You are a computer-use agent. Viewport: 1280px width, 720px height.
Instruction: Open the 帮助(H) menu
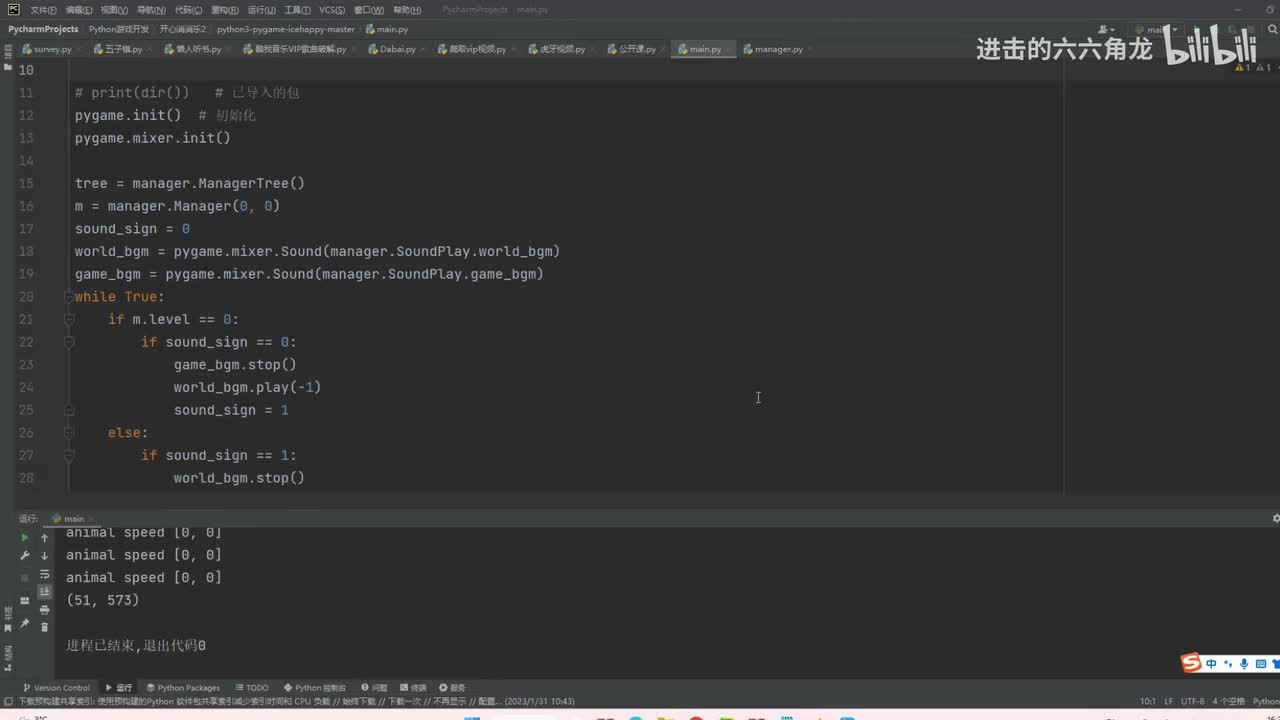tap(407, 10)
